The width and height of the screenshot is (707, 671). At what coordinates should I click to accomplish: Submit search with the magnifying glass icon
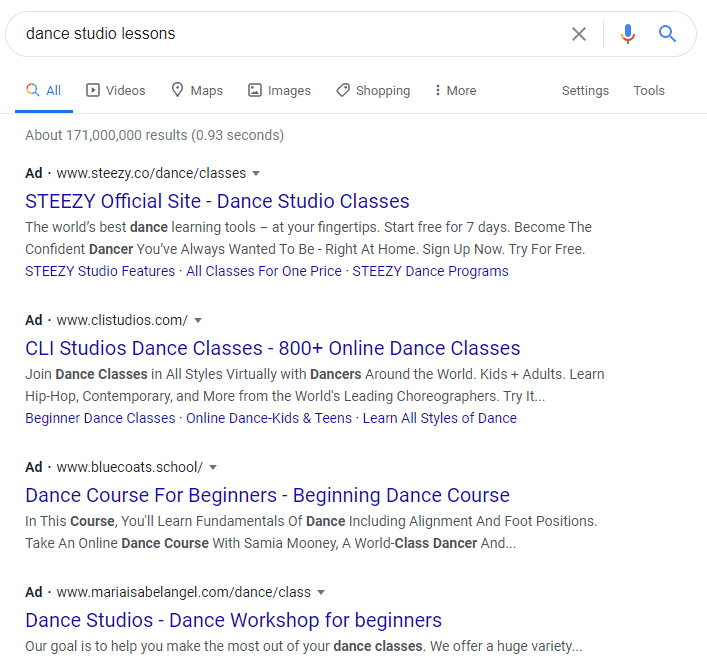pyautogui.click(x=667, y=34)
